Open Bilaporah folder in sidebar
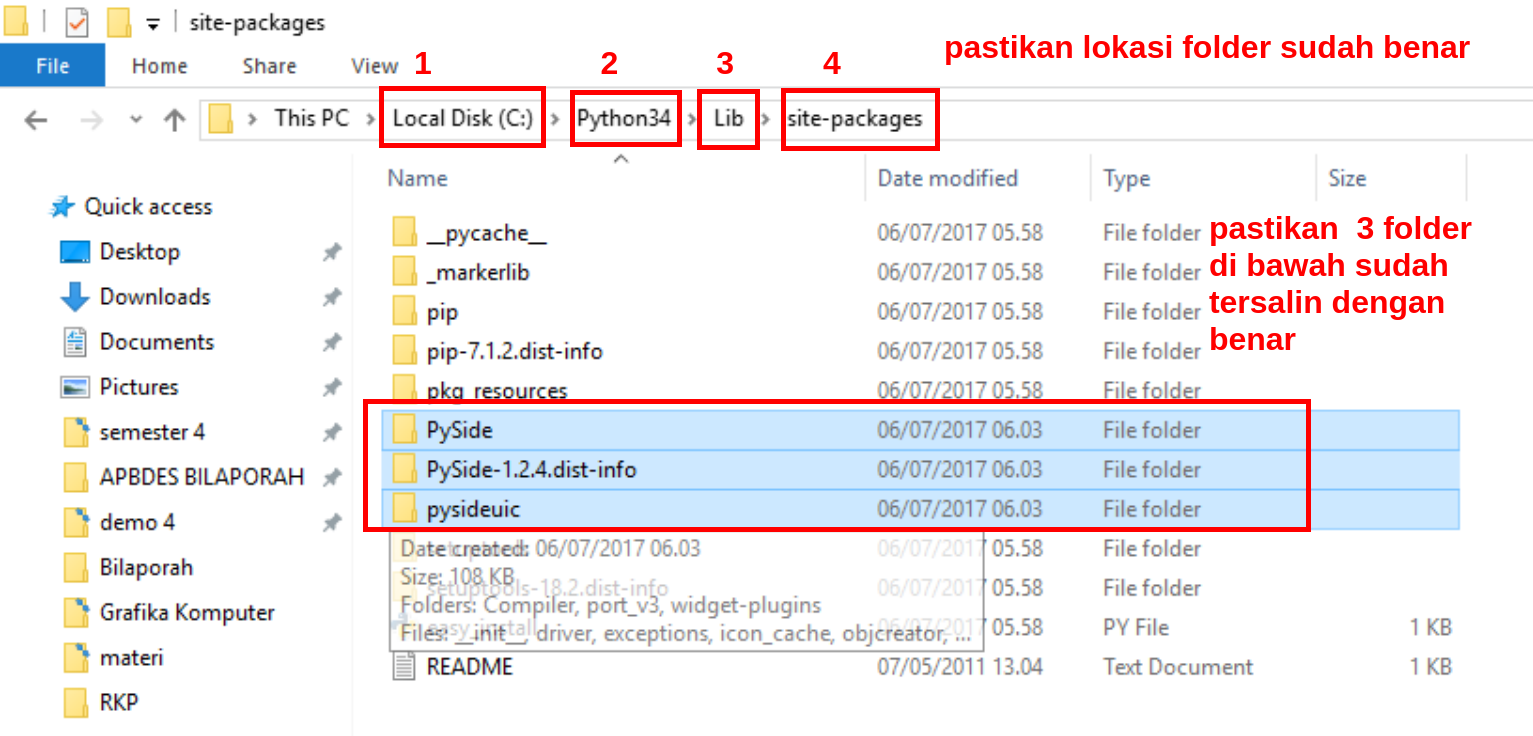The height and width of the screenshot is (736, 1533). coord(146,567)
